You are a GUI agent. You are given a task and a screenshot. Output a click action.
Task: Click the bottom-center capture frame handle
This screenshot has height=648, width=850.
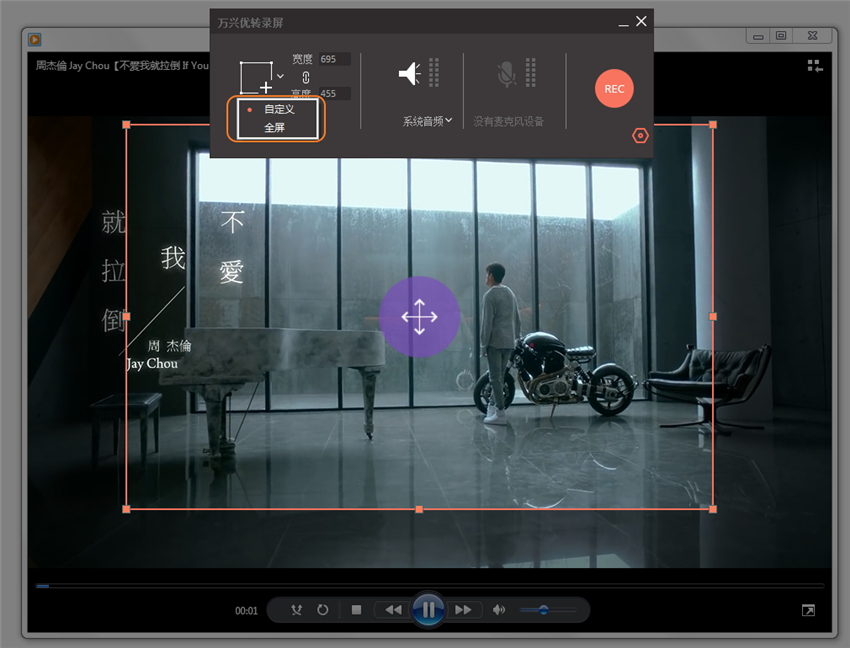tap(419, 509)
